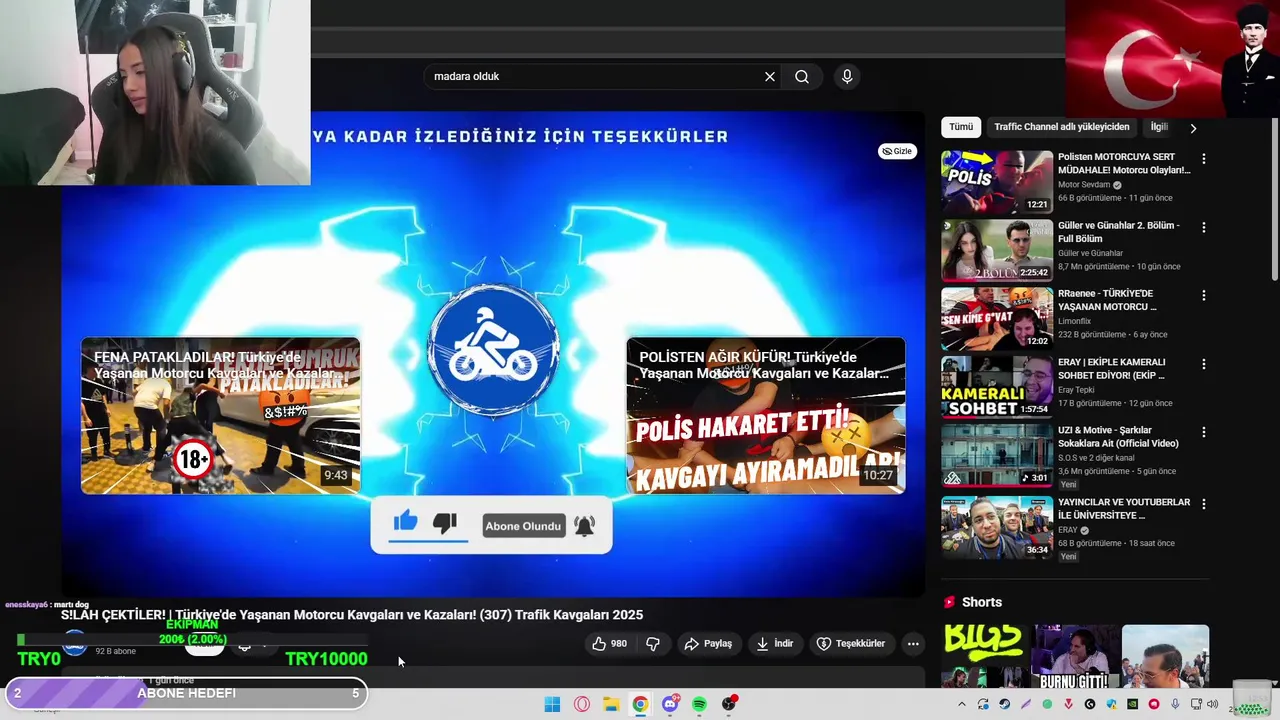Open the options menu for the RRaenee video
The image size is (1280, 720).
point(1204,295)
